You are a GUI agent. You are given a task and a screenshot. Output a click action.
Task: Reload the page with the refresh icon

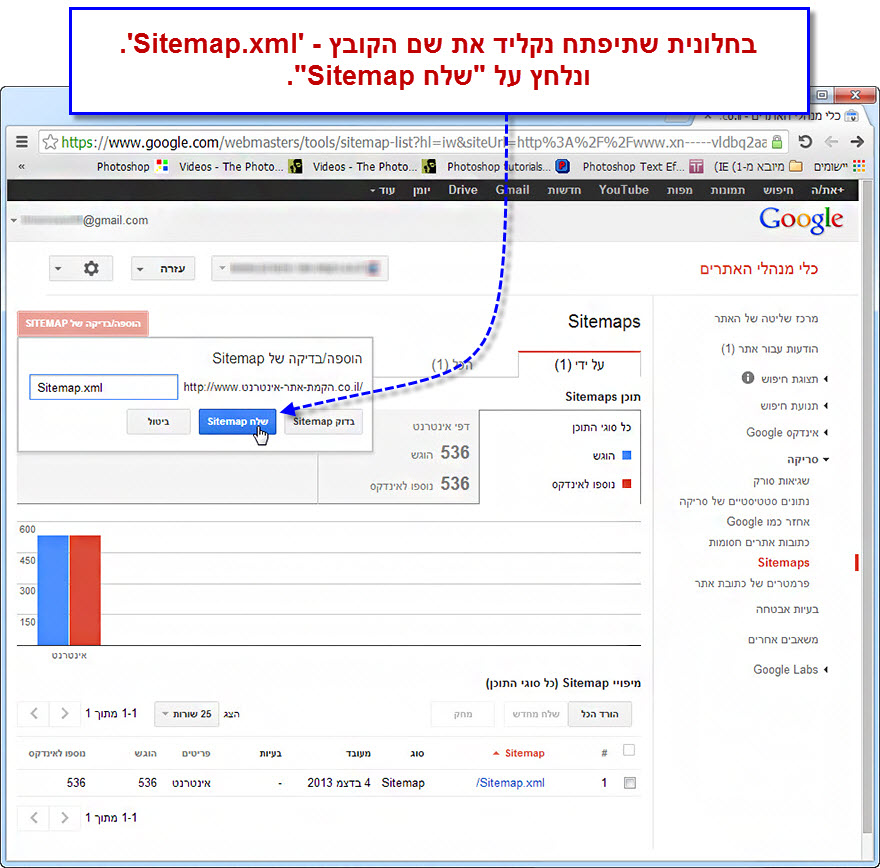tap(805, 141)
